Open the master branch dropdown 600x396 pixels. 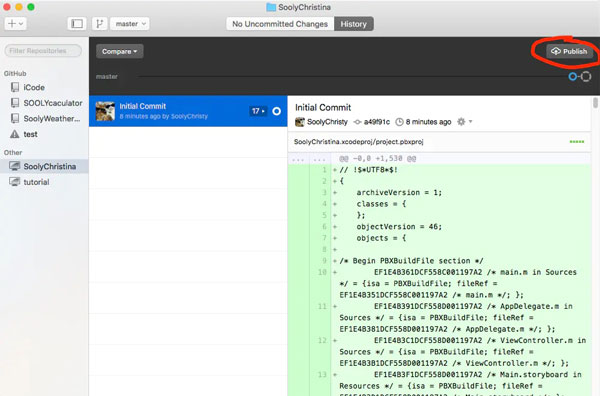[x=130, y=24]
